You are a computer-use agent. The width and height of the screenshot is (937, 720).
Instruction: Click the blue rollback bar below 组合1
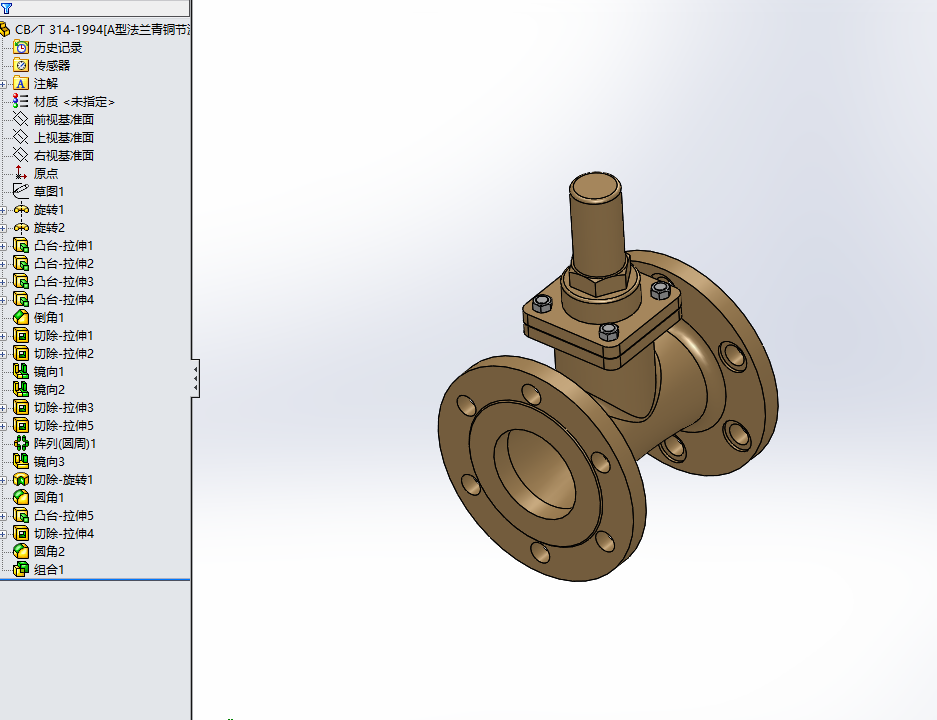point(95,580)
